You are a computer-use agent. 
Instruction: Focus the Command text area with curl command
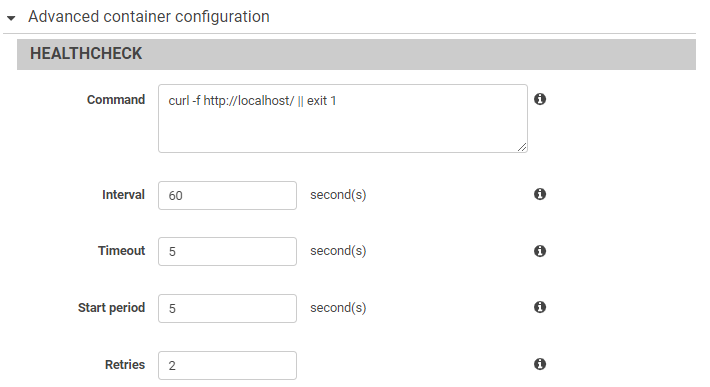[343, 118]
